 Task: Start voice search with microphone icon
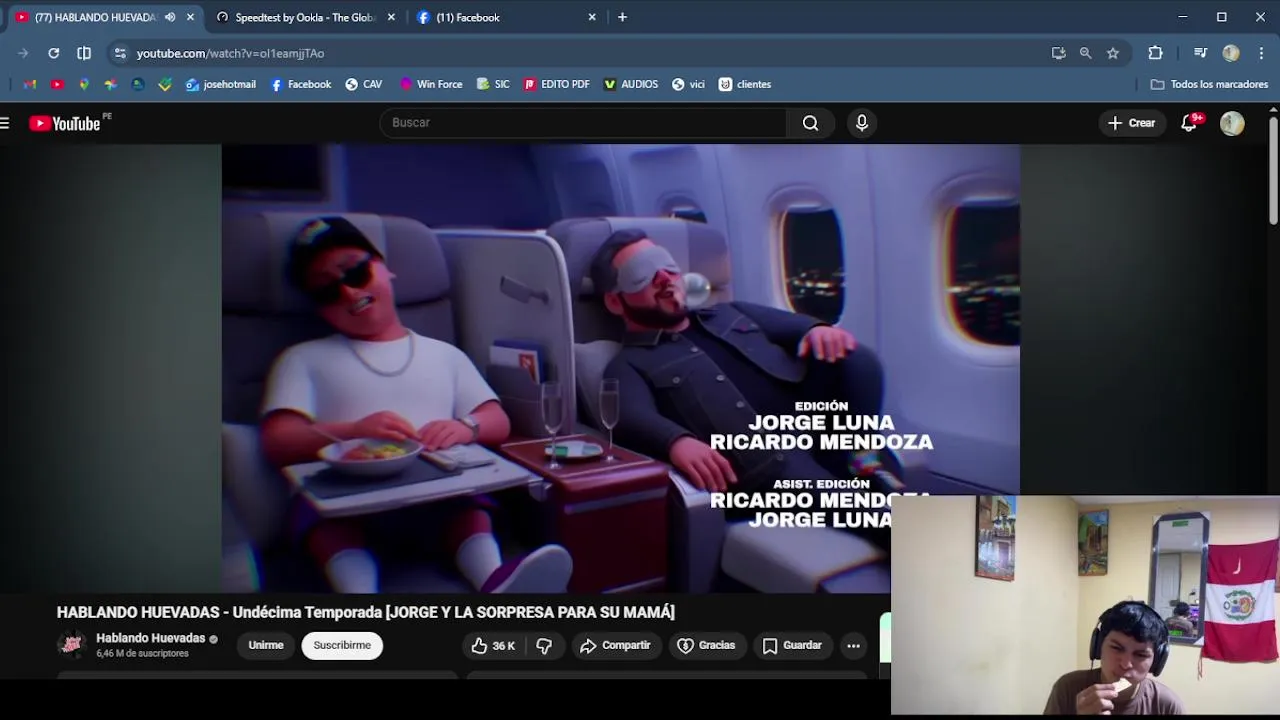862,123
